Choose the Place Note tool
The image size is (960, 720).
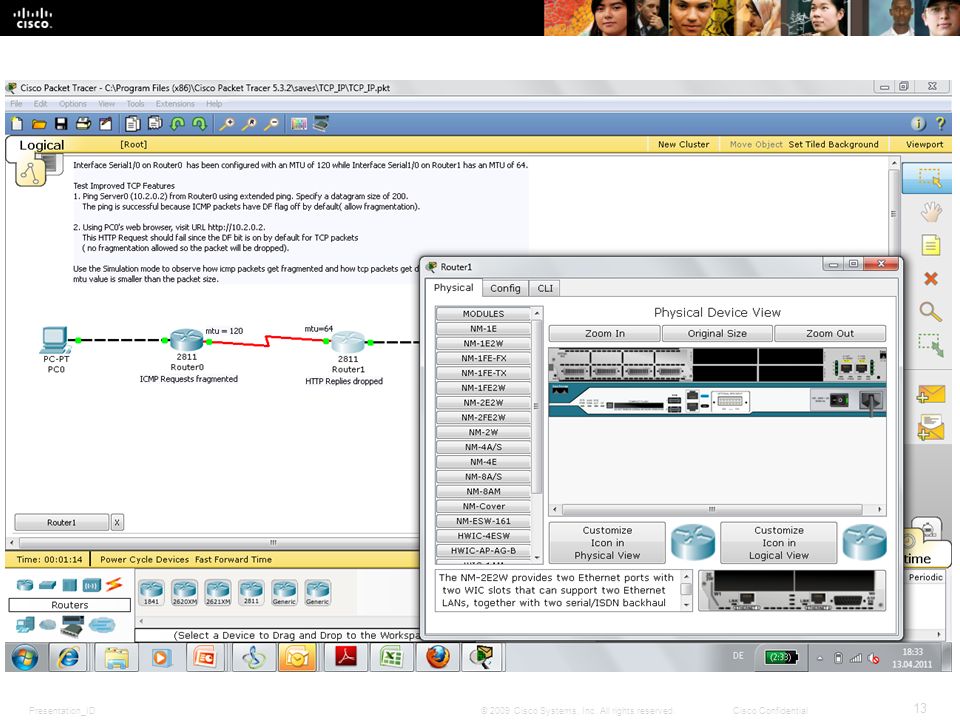coord(931,246)
